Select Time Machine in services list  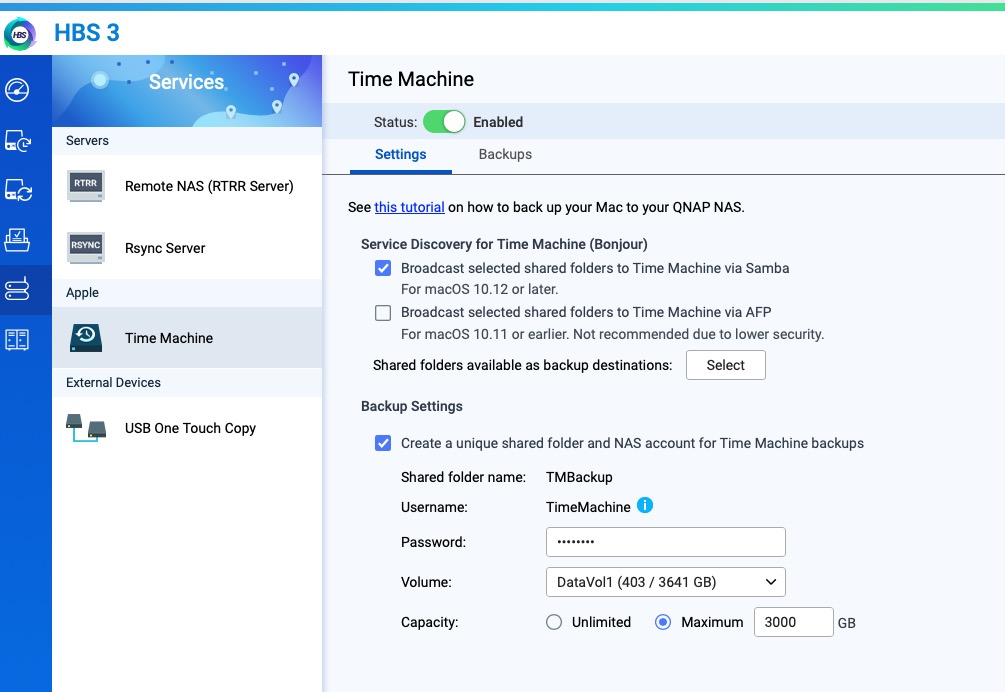pos(187,338)
